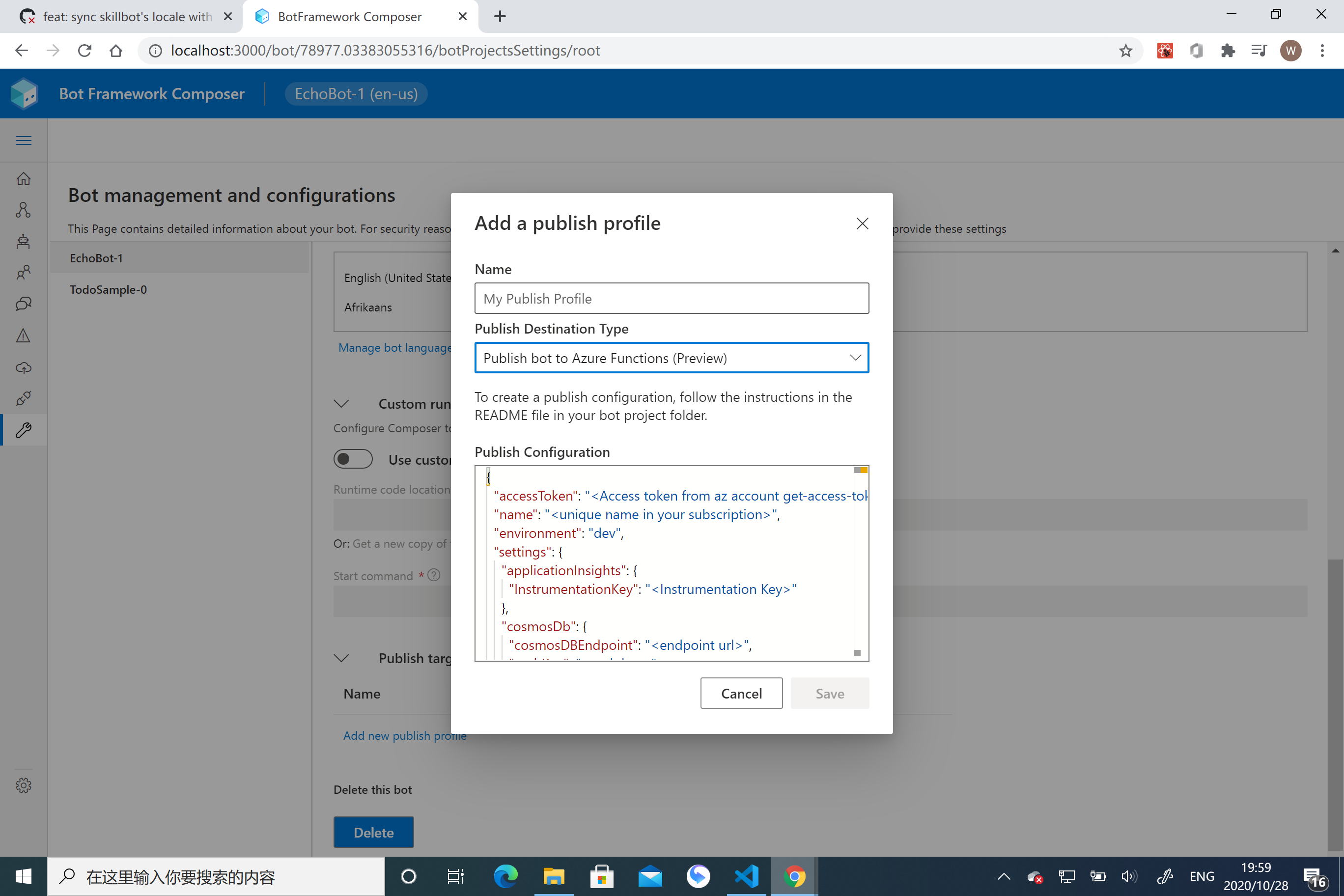This screenshot has height=896, width=1344.
Task: Click Cancel in publish profile dialog
Action: pyautogui.click(x=741, y=694)
